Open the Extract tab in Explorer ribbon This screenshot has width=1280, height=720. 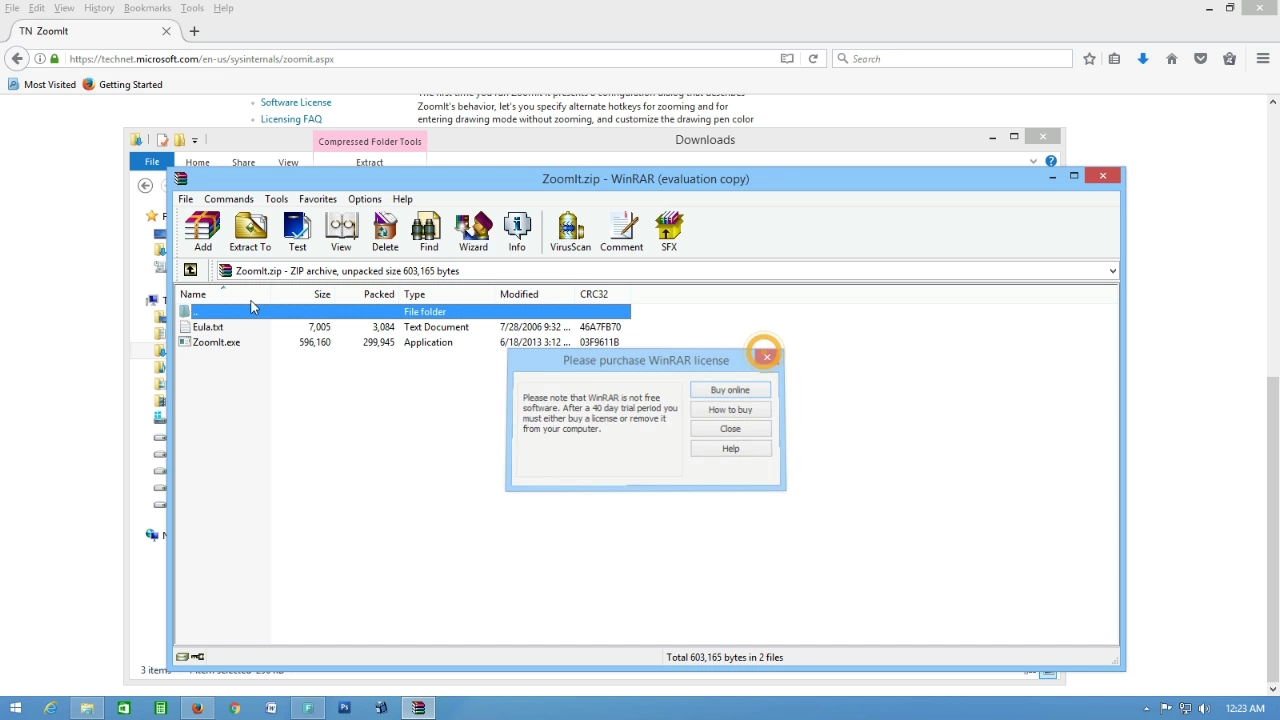click(369, 162)
